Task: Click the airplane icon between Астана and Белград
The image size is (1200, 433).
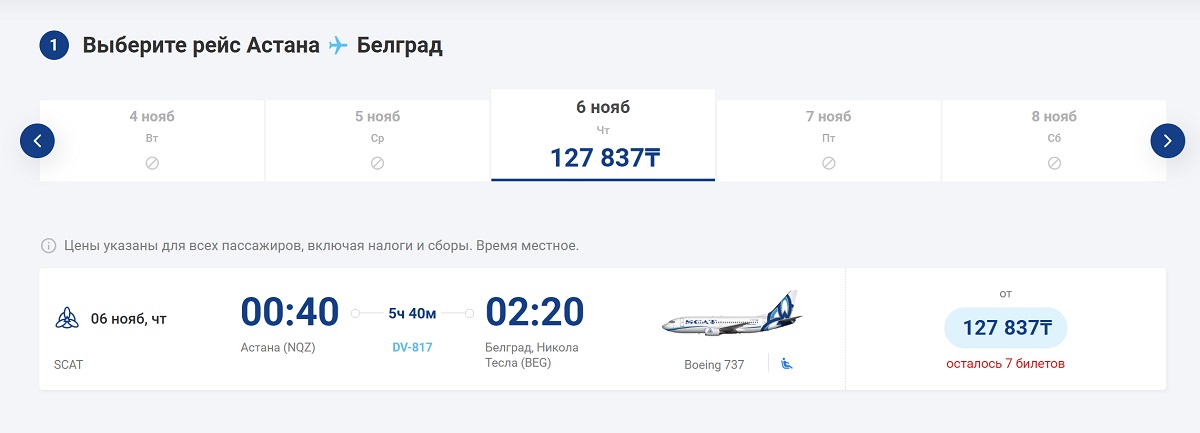Action: pyautogui.click(x=338, y=46)
